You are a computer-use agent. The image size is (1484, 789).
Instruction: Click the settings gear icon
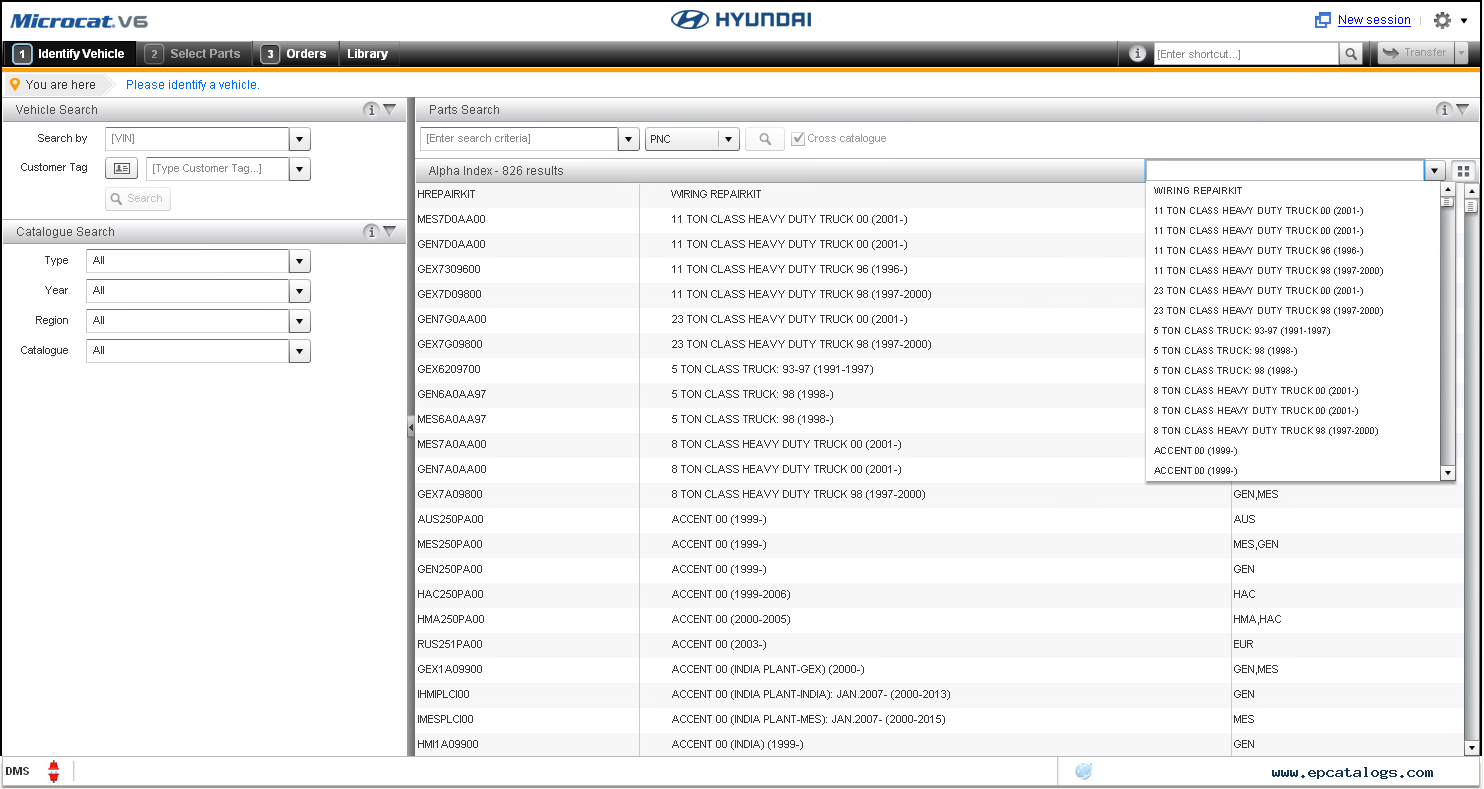coord(1442,20)
